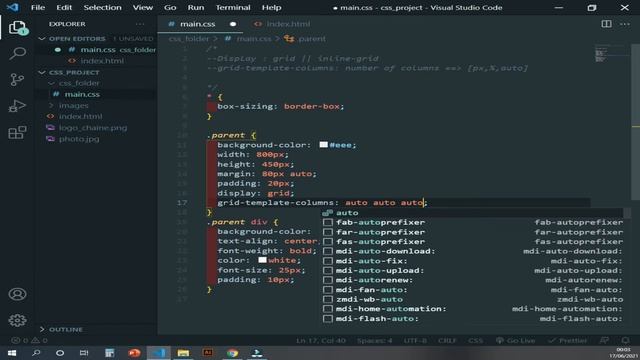
Task: Open Chrome from the taskbar
Action: [x=232, y=353]
